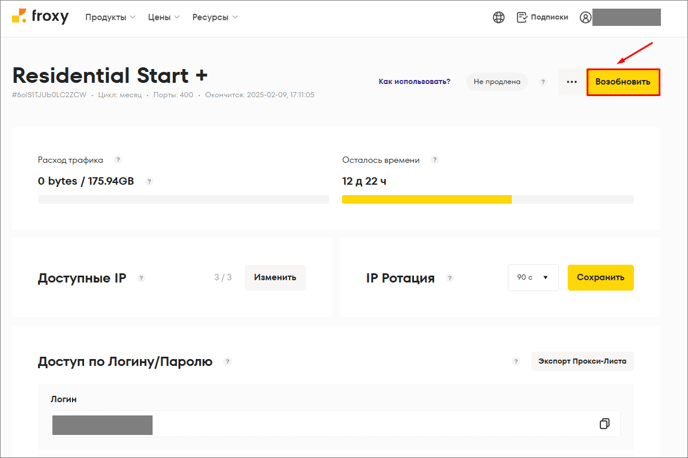Click the Цикл: месяц text
The width and height of the screenshot is (688, 458).
tap(120, 95)
